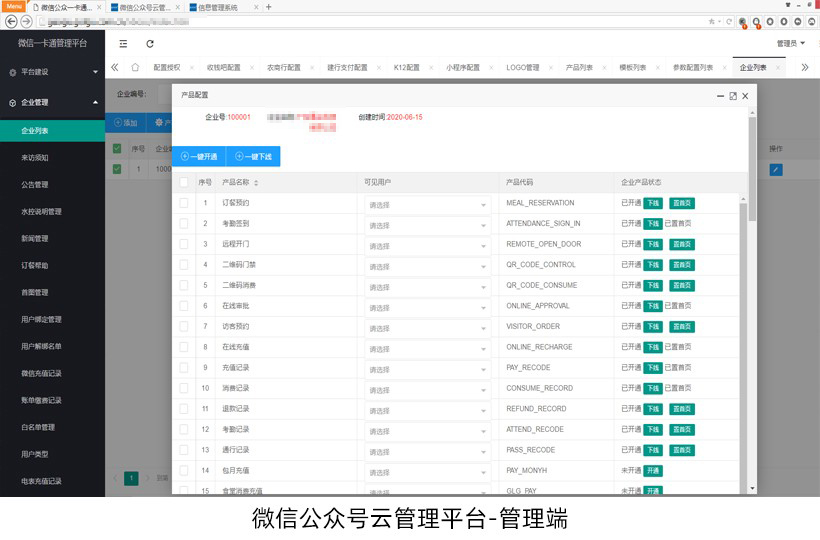Open 公告管理 in the sidebar
The width and height of the screenshot is (820, 540).
35,184
